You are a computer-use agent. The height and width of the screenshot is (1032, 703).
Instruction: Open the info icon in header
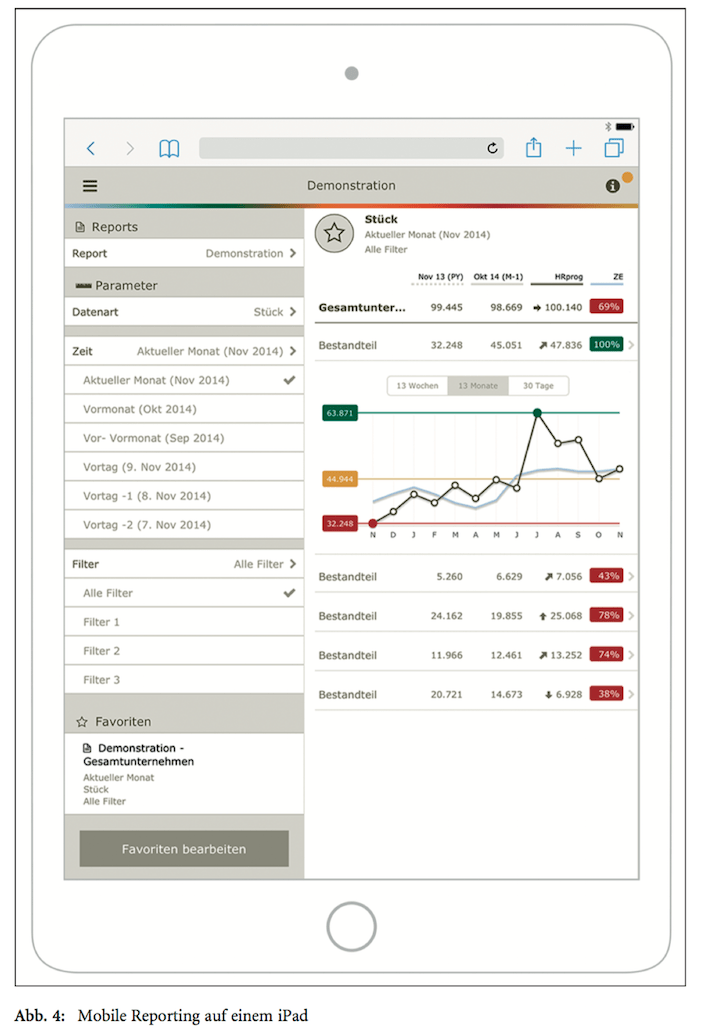[613, 186]
